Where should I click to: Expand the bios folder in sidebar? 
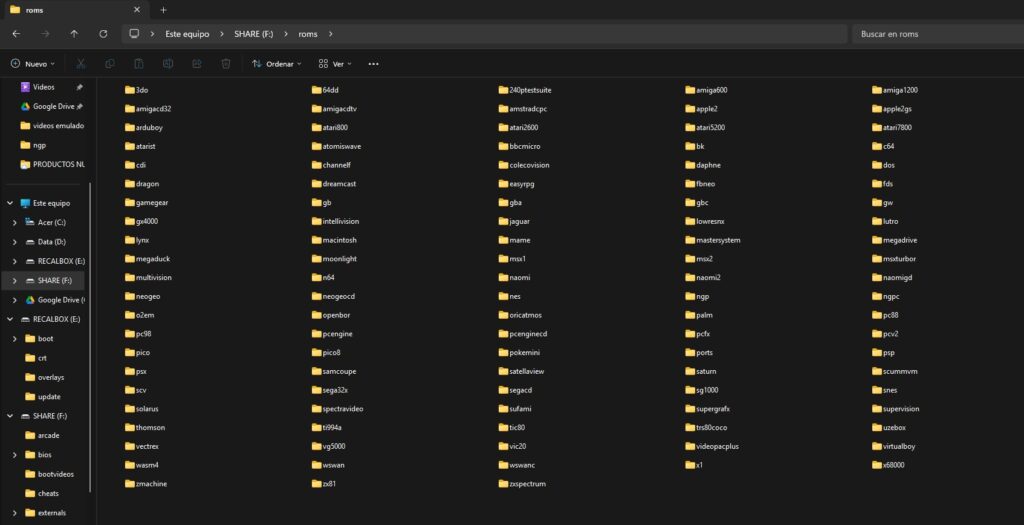point(14,454)
